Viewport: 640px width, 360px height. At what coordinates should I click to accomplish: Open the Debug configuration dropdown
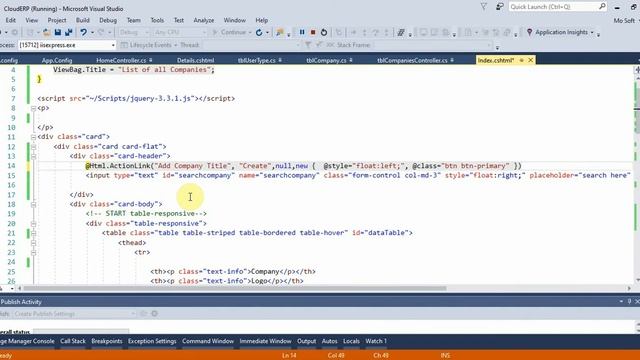pos(147,32)
